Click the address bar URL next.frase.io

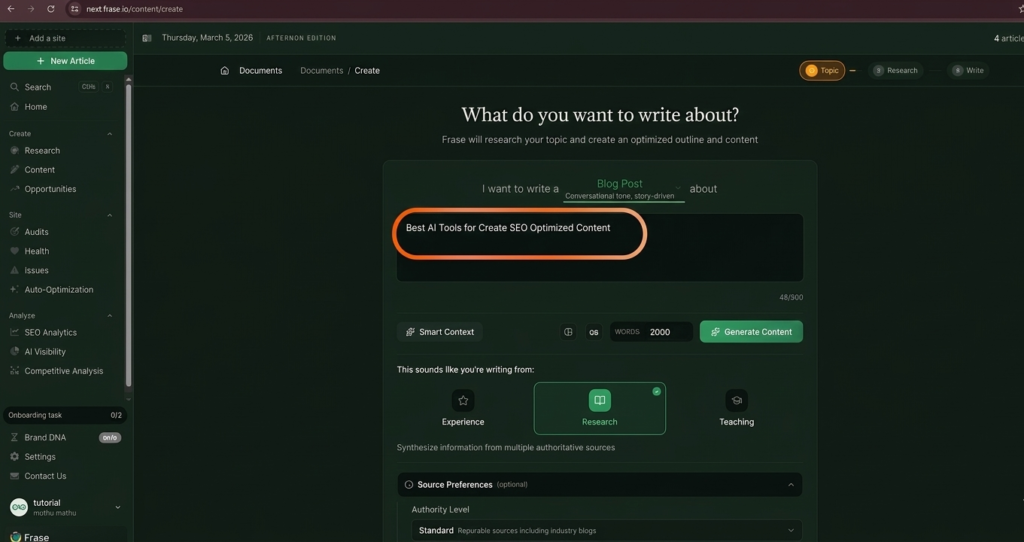click(x=135, y=9)
